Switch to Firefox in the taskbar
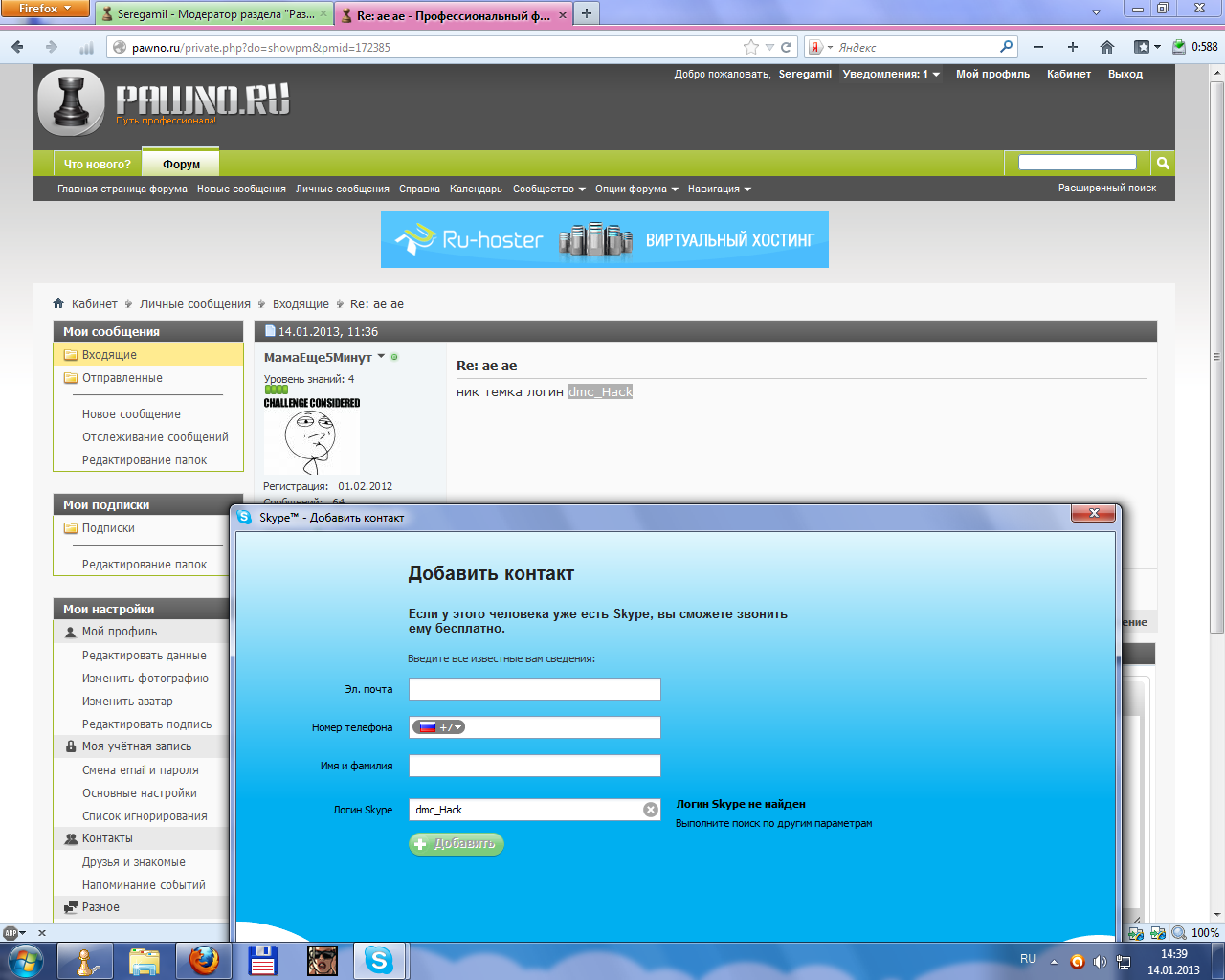 [x=204, y=961]
